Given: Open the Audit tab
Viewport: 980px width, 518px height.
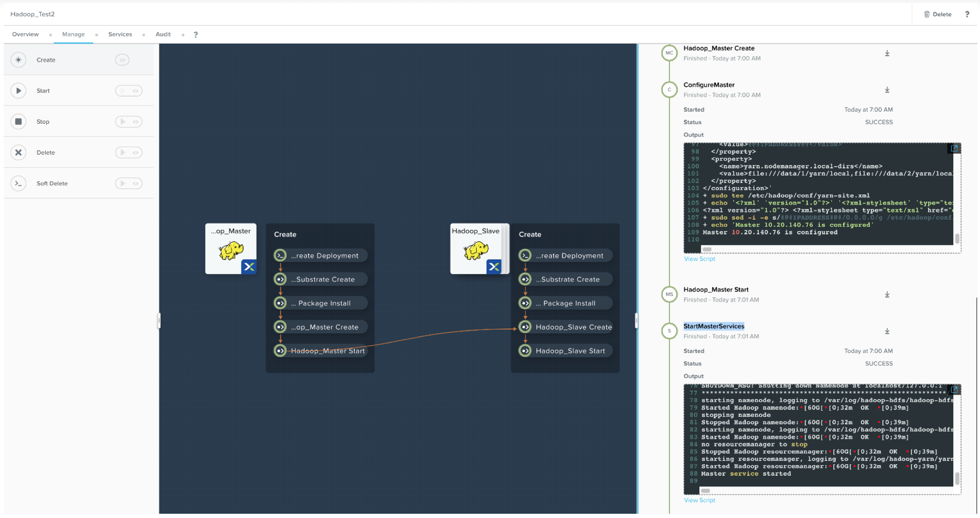Looking at the screenshot, I should pos(163,34).
